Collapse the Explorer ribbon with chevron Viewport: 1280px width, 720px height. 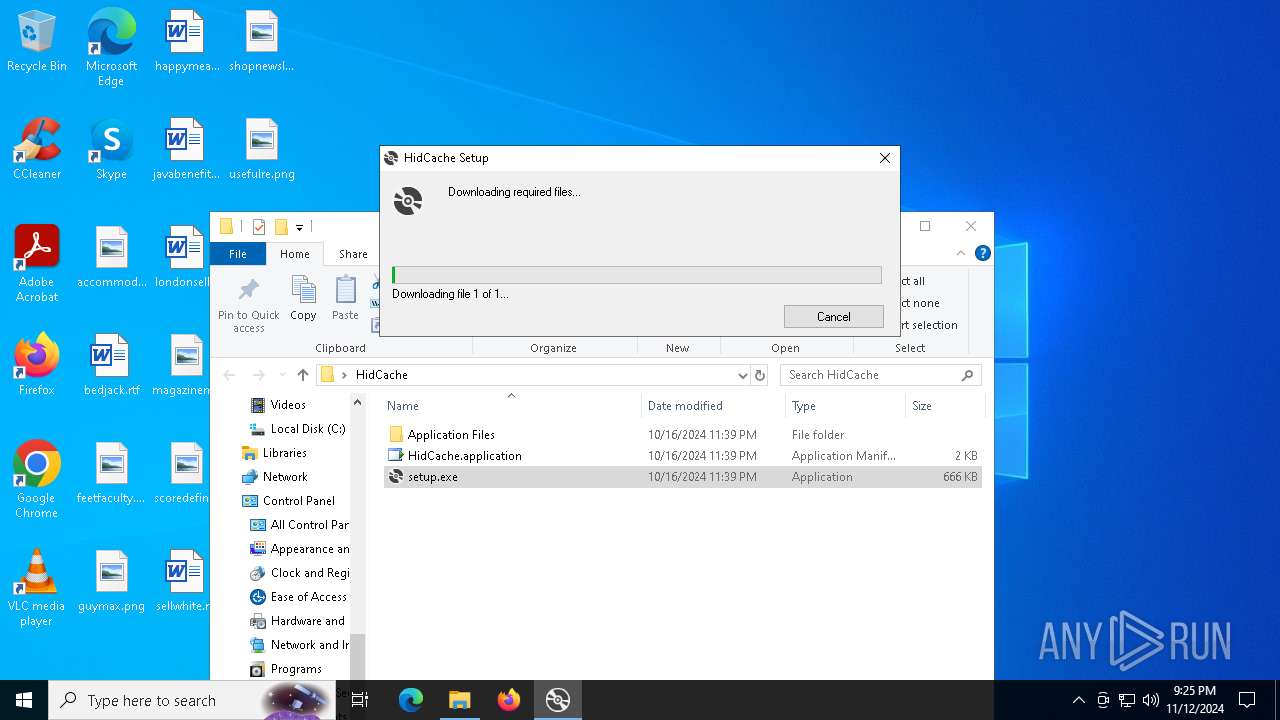point(961,254)
